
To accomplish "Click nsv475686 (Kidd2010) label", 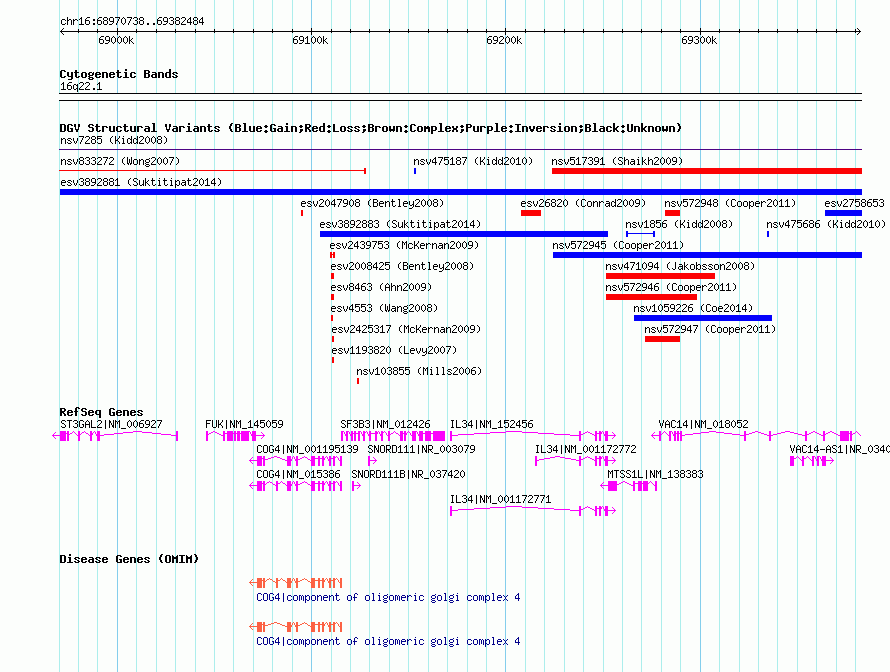I will point(826,224).
